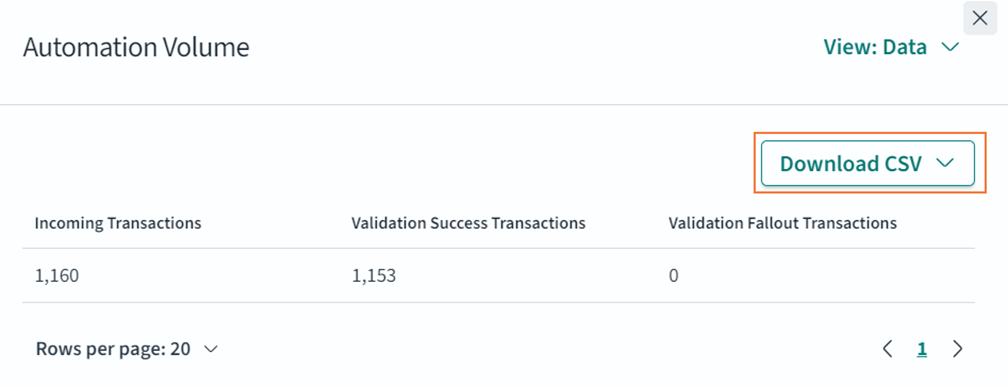The image size is (1008, 387).
Task: Click the chevron beside View: Data
Action: click(x=950, y=48)
